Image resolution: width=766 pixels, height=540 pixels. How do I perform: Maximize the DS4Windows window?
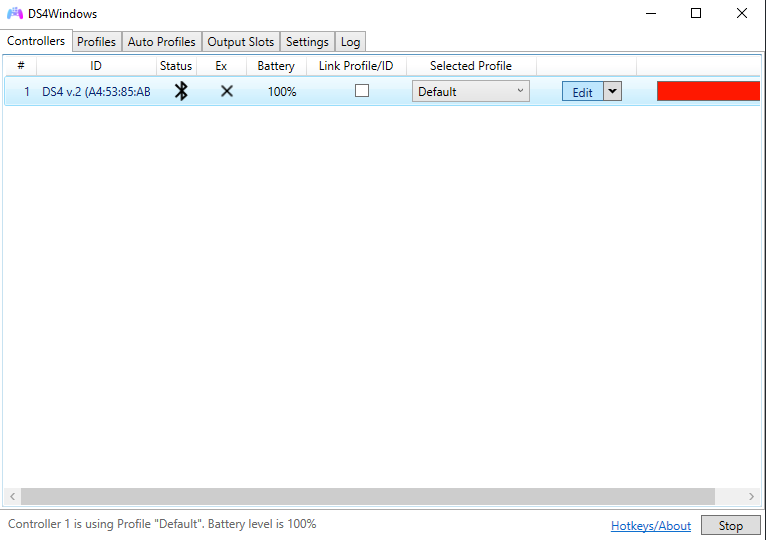696,13
